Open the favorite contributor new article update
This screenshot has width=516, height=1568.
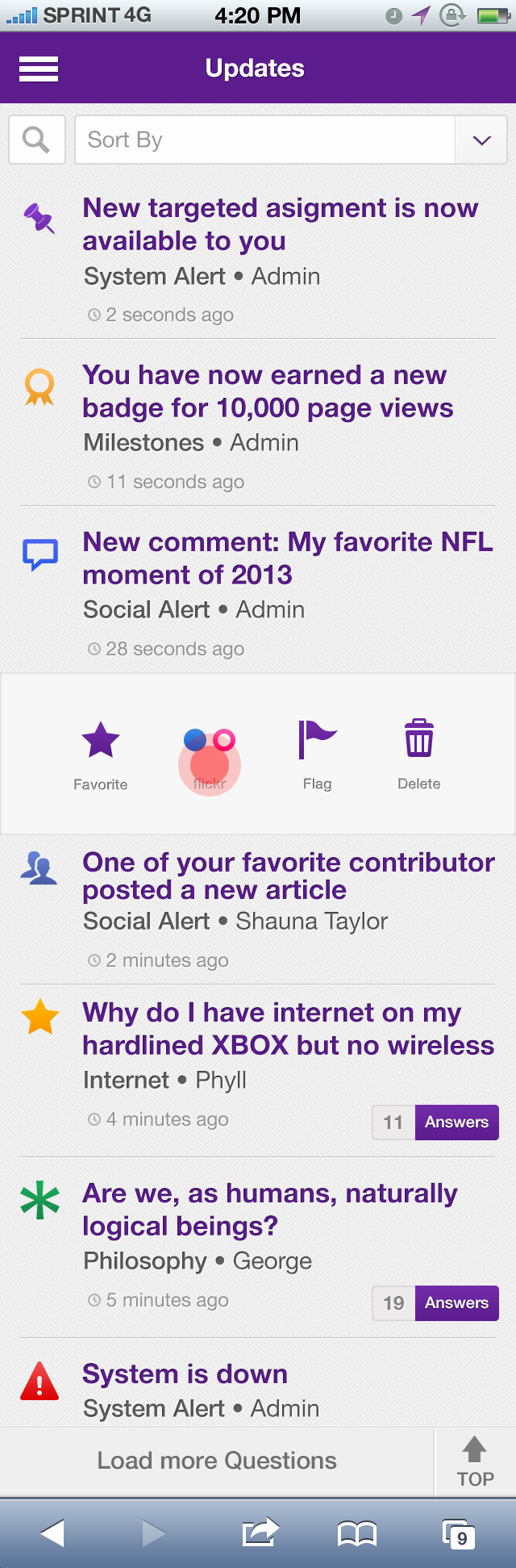(x=288, y=876)
